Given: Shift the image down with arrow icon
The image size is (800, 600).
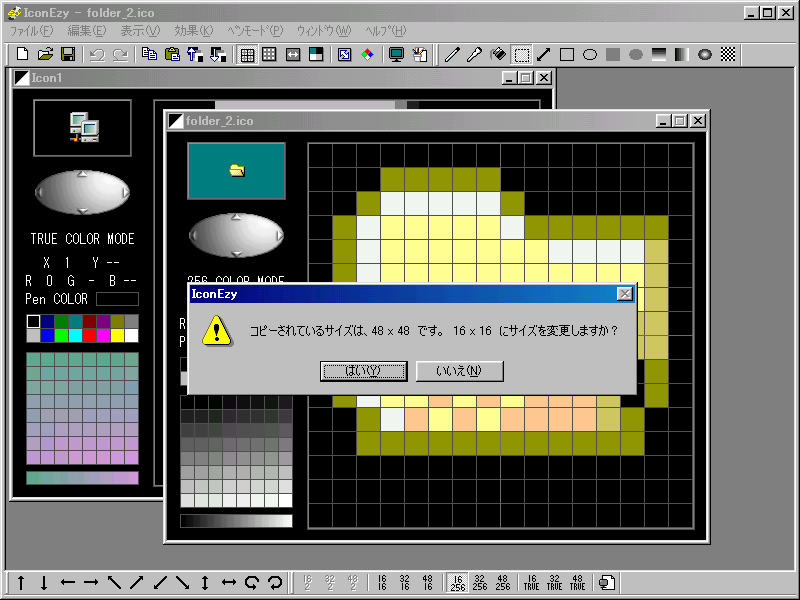Looking at the screenshot, I should pyautogui.click(x=44, y=583).
